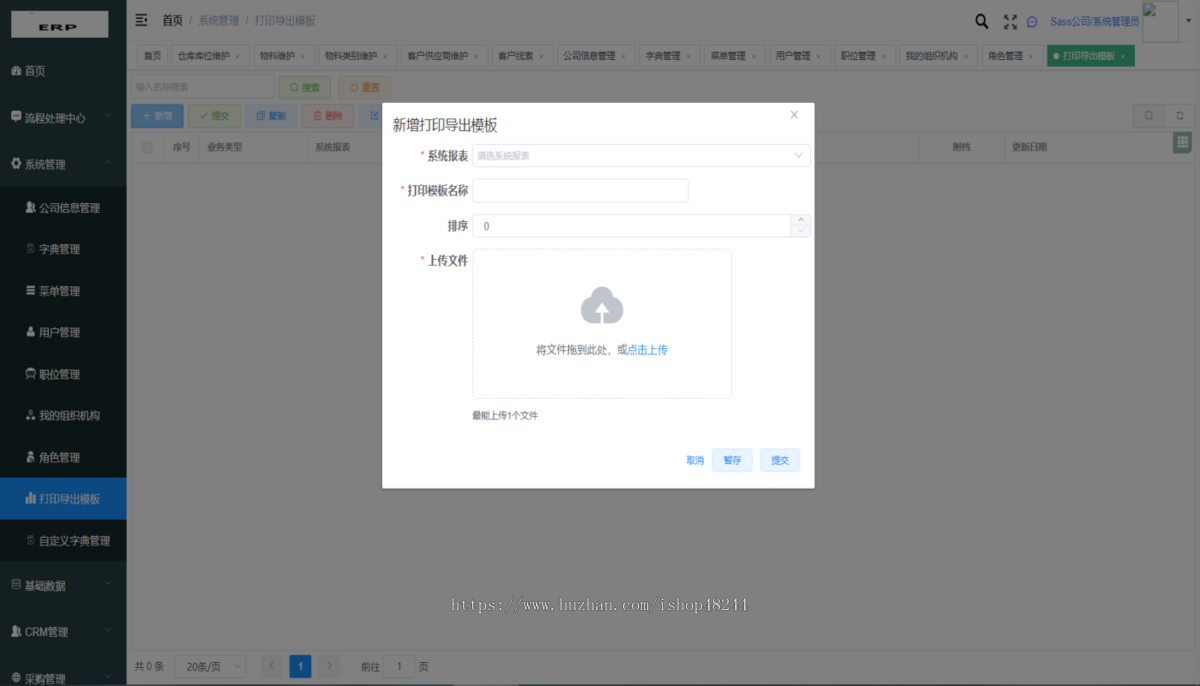Select the green 打印导出模板 tab

(1090, 56)
